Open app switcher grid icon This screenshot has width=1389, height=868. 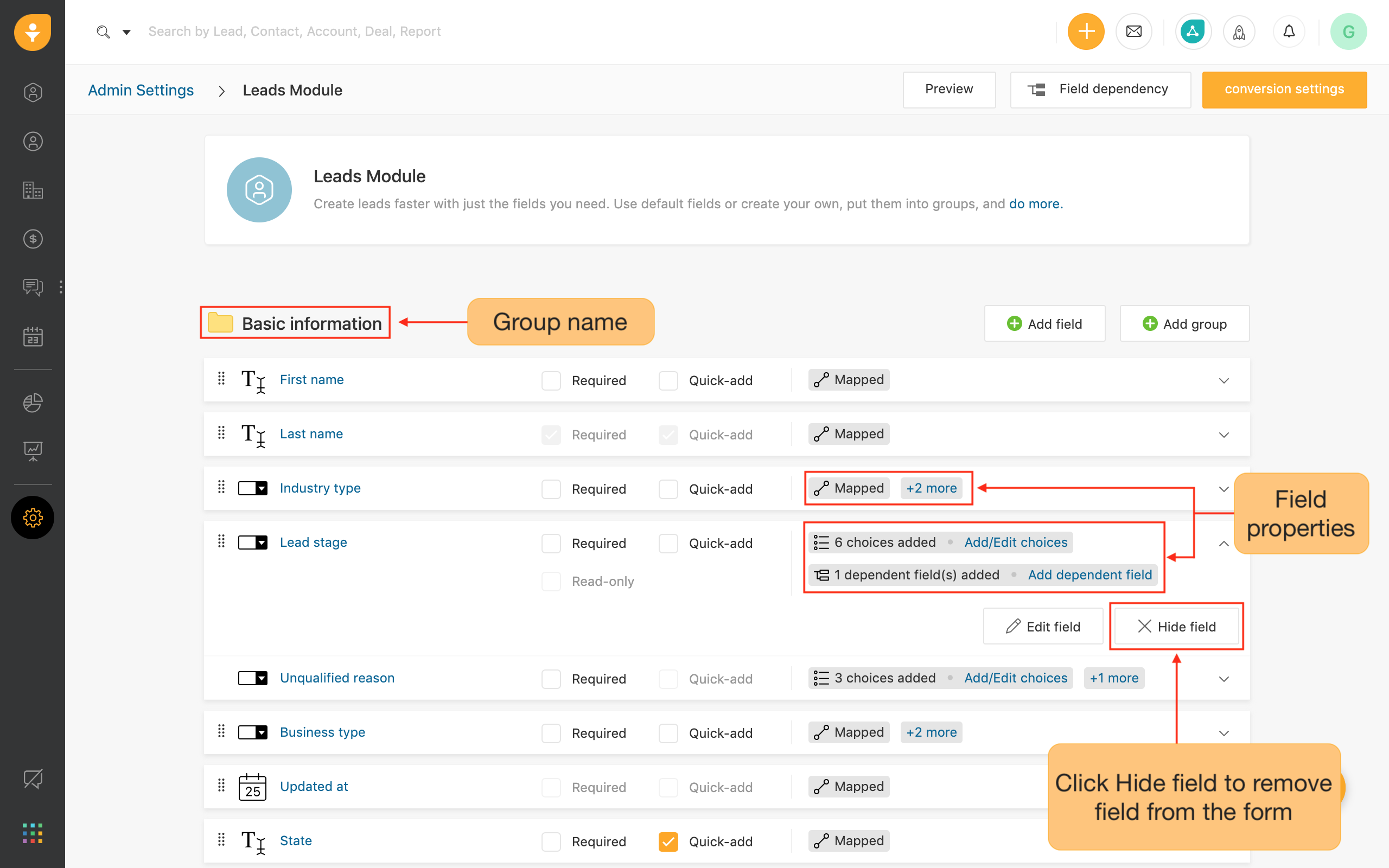33,833
